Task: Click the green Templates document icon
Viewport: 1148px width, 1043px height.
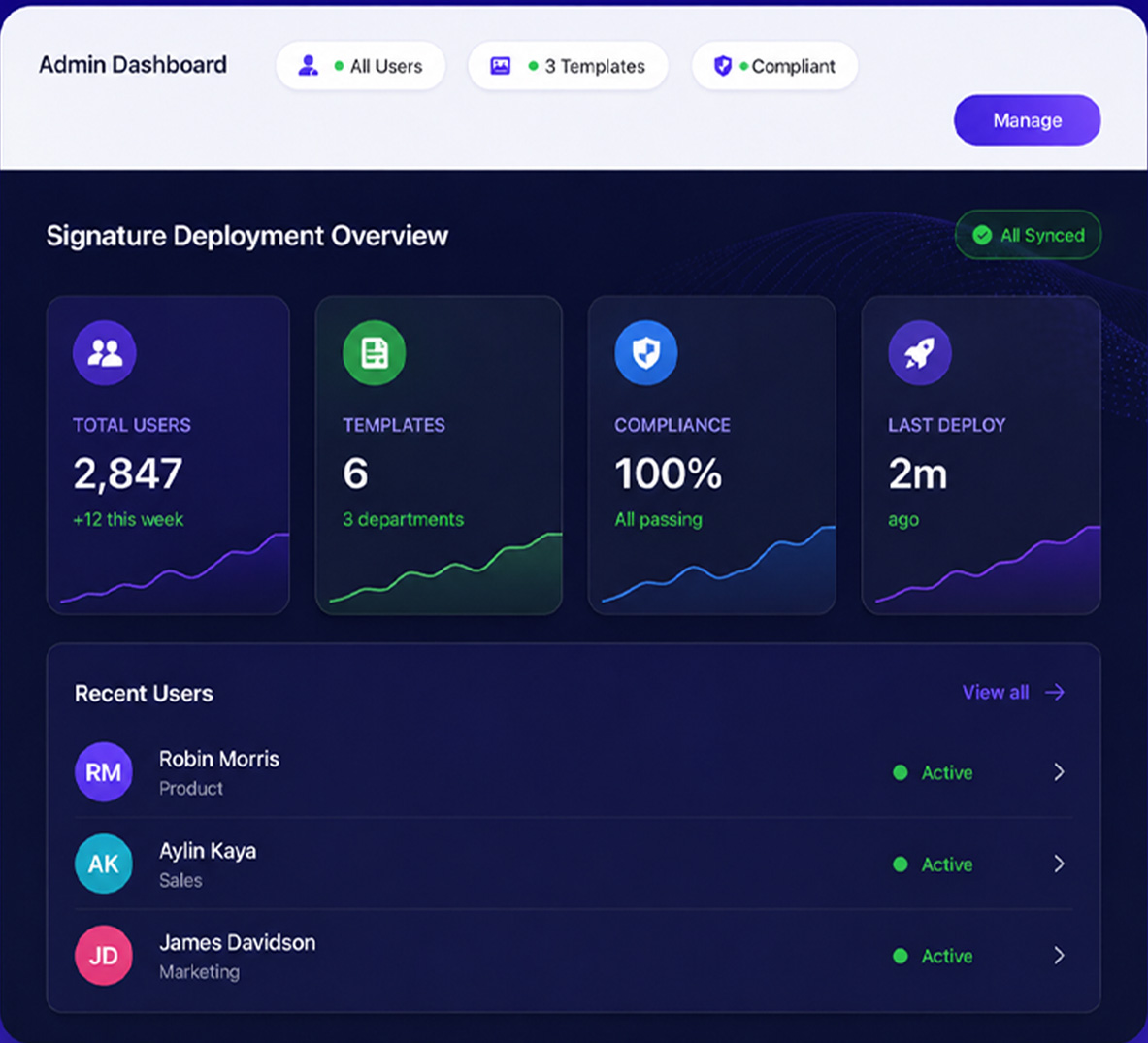Action: click(x=375, y=353)
